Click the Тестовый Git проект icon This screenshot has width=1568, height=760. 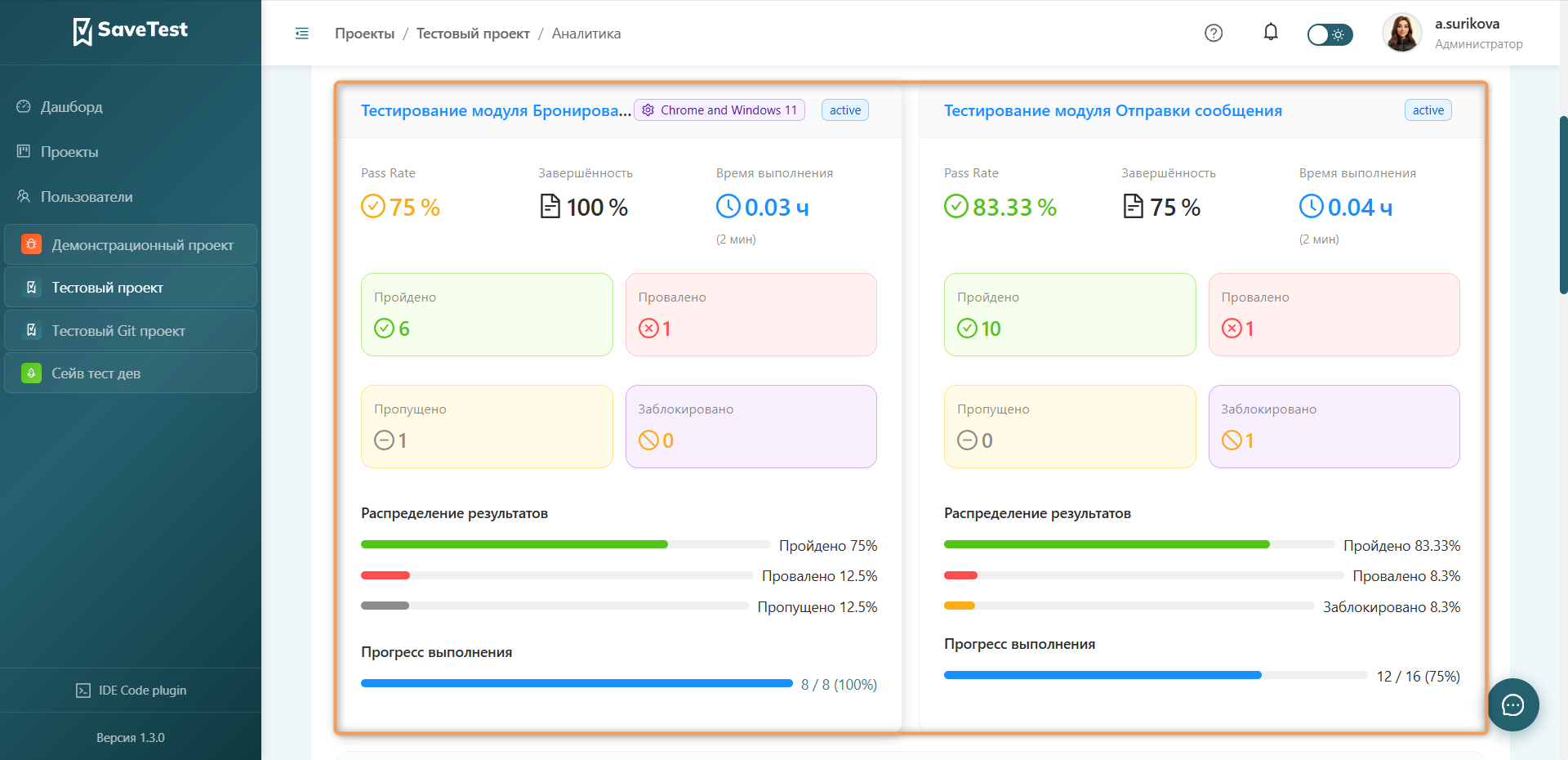31,330
